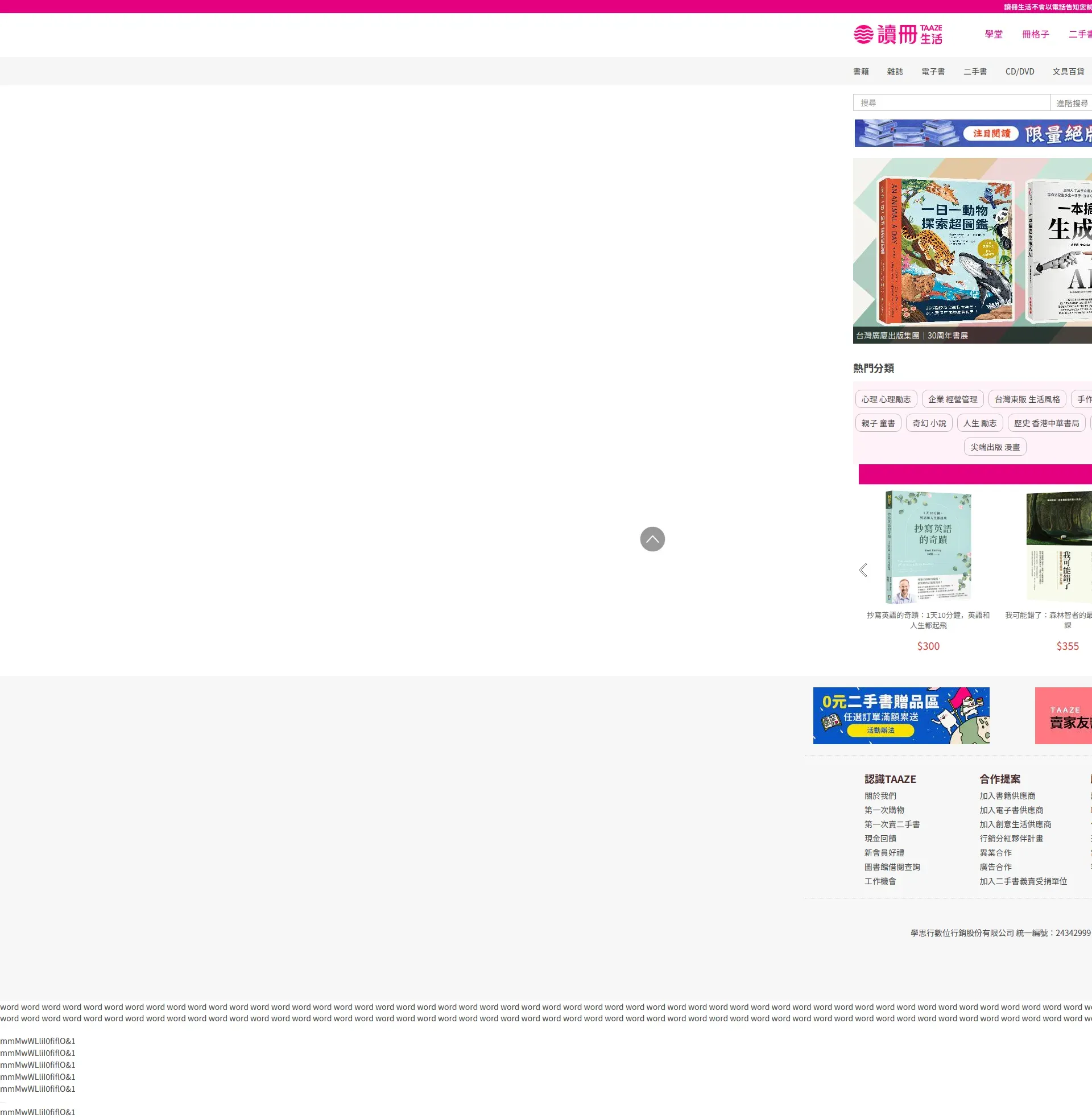This screenshot has height=1118, width=1092.
Task: Open the 關於我們 footer link
Action: pos(880,796)
